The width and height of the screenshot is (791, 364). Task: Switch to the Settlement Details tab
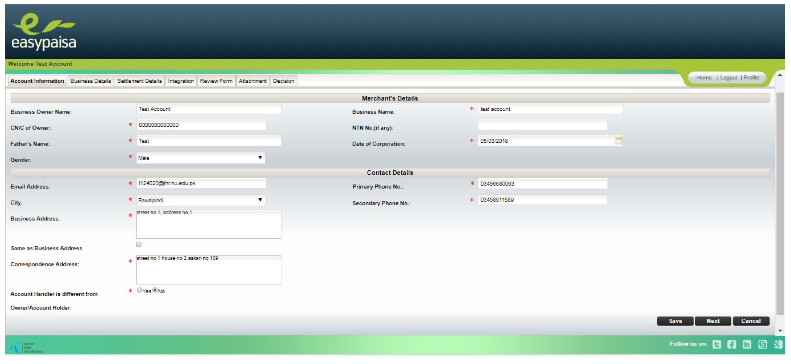tap(140, 81)
